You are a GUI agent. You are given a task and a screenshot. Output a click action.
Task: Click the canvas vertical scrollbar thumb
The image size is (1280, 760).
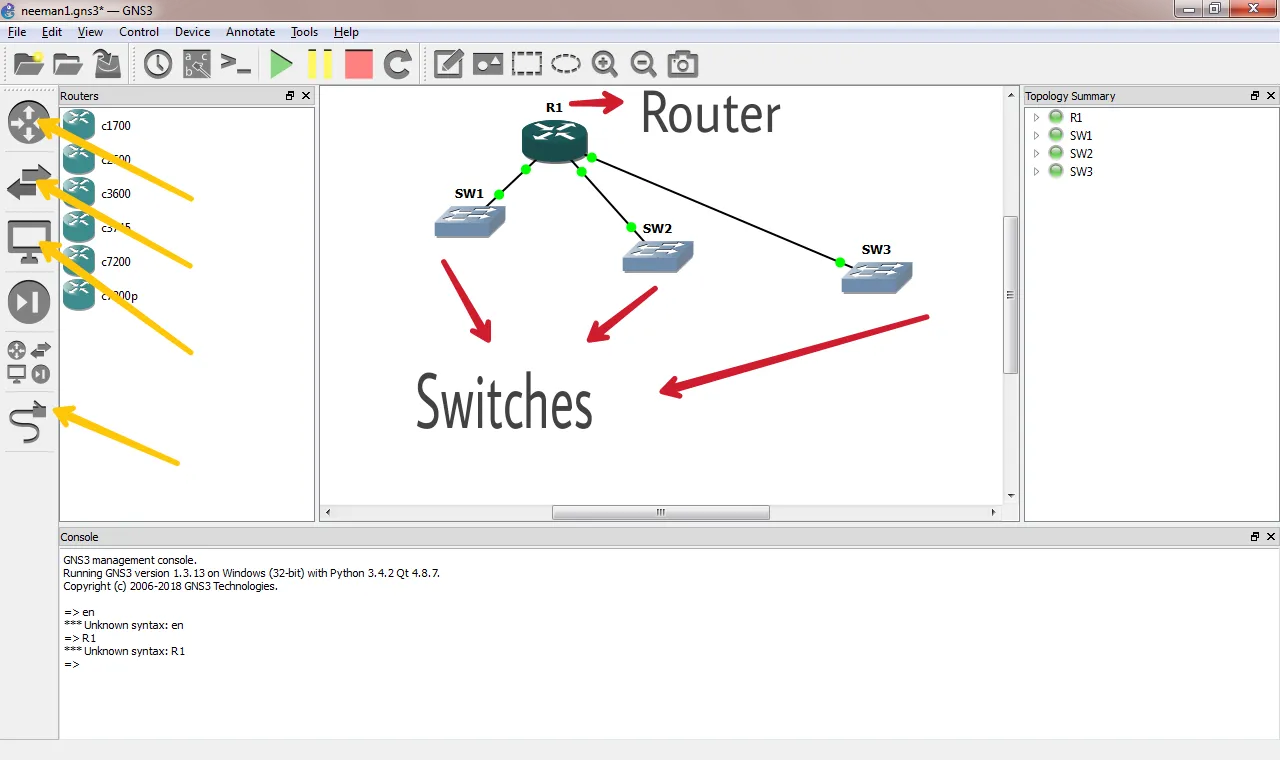tap(1010, 295)
